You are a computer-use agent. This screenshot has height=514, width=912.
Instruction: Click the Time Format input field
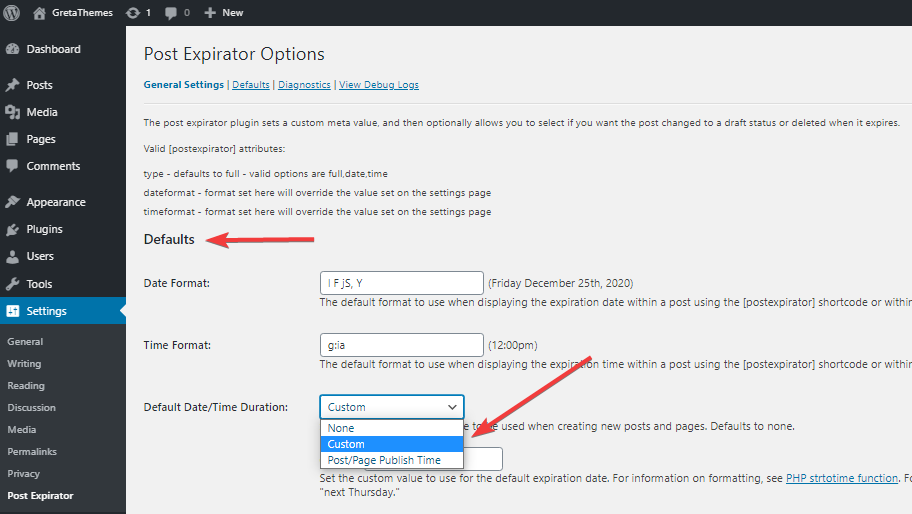click(401, 345)
